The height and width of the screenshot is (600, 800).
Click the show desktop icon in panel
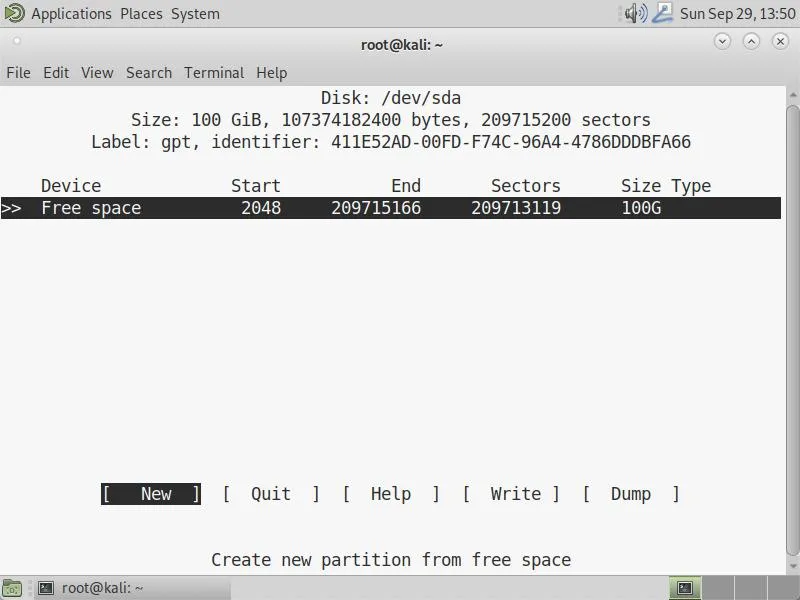pyautogui.click(x=12, y=588)
